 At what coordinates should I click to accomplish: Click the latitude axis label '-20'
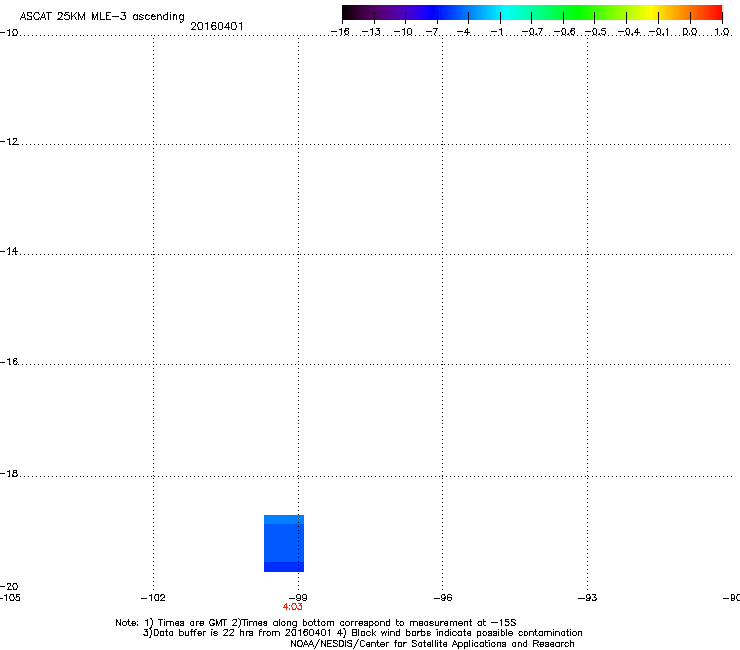[x=9, y=587]
